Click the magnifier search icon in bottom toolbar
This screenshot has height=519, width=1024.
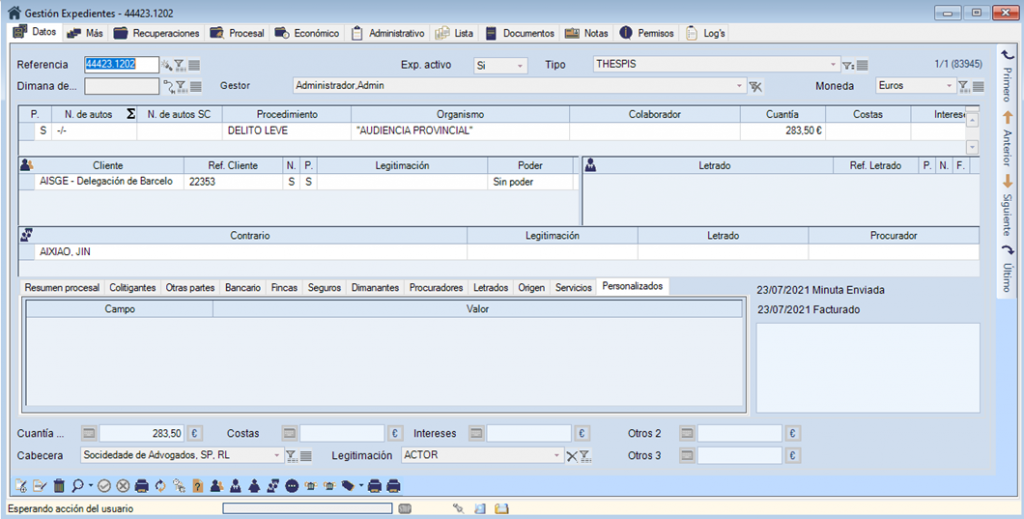[78, 487]
